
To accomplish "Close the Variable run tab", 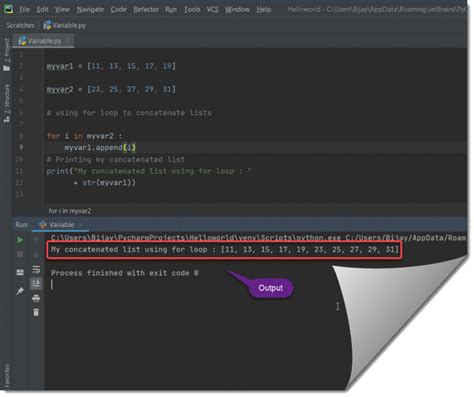I will point(80,225).
